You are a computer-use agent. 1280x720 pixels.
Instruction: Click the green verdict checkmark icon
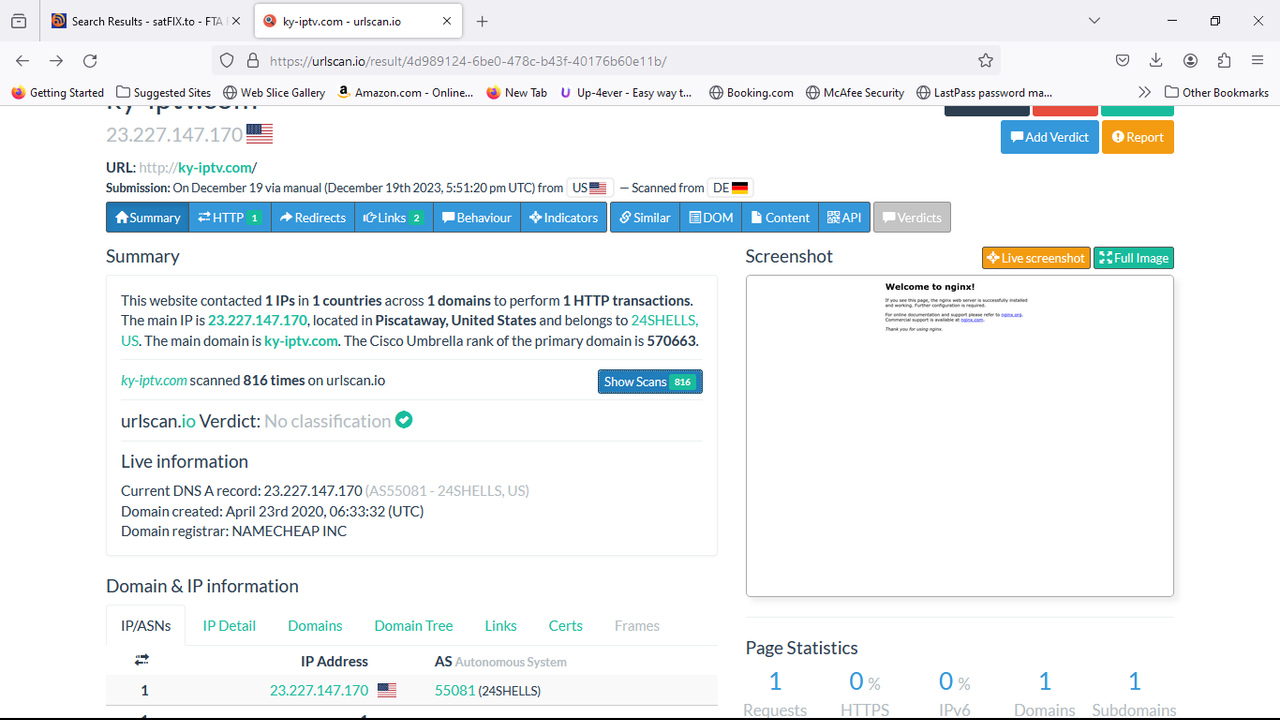[x=404, y=420]
